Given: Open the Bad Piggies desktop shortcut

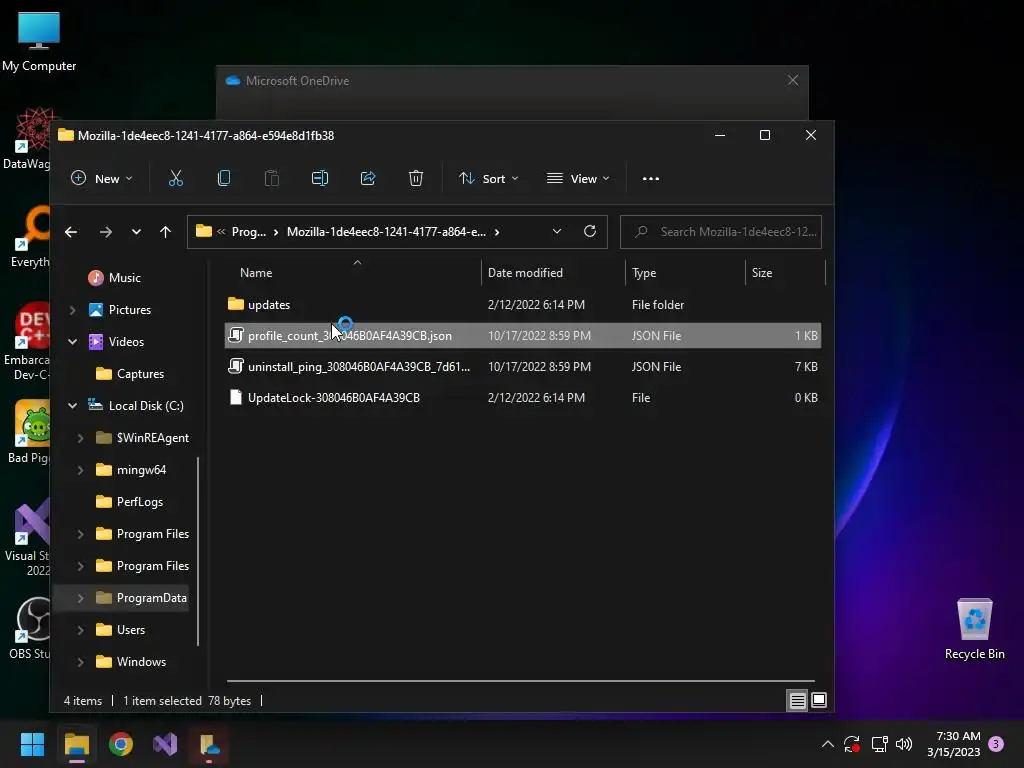Looking at the screenshot, I should coord(29,432).
